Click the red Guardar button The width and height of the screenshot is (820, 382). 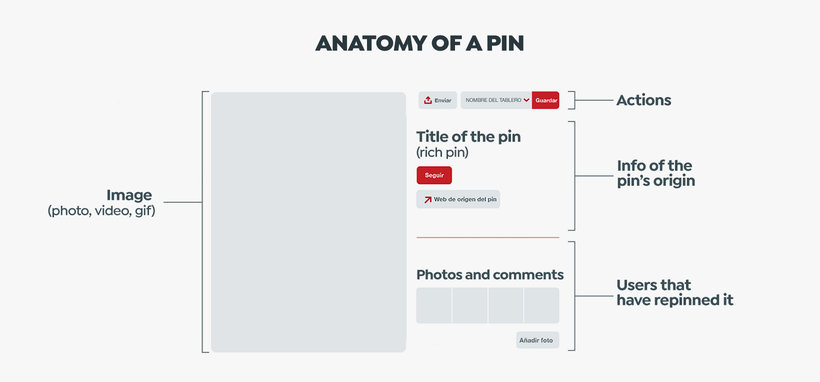click(545, 100)
